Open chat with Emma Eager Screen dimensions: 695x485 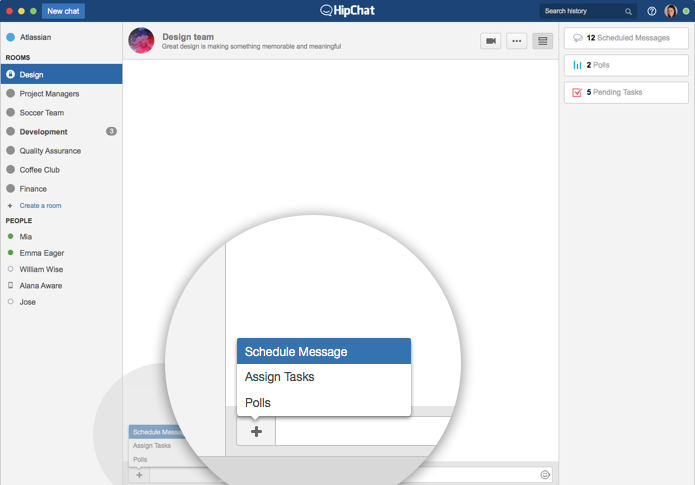point(61,253)
